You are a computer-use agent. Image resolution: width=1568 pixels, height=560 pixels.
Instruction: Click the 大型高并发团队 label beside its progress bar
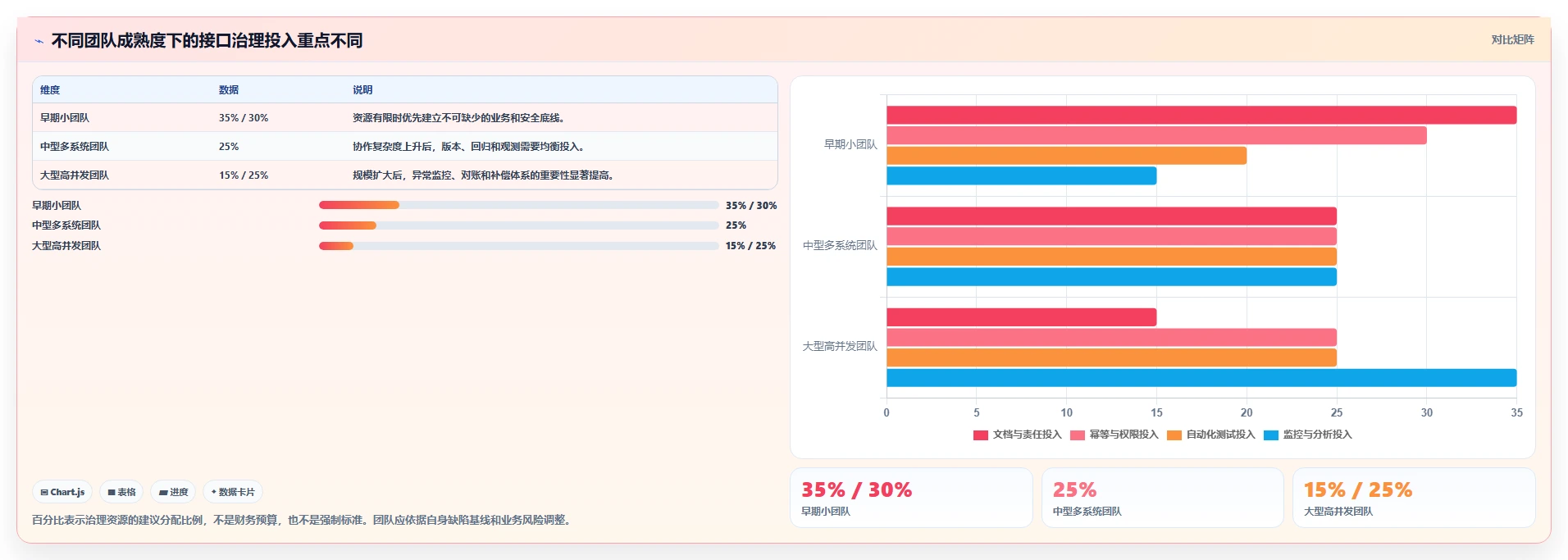coord(66,246)
